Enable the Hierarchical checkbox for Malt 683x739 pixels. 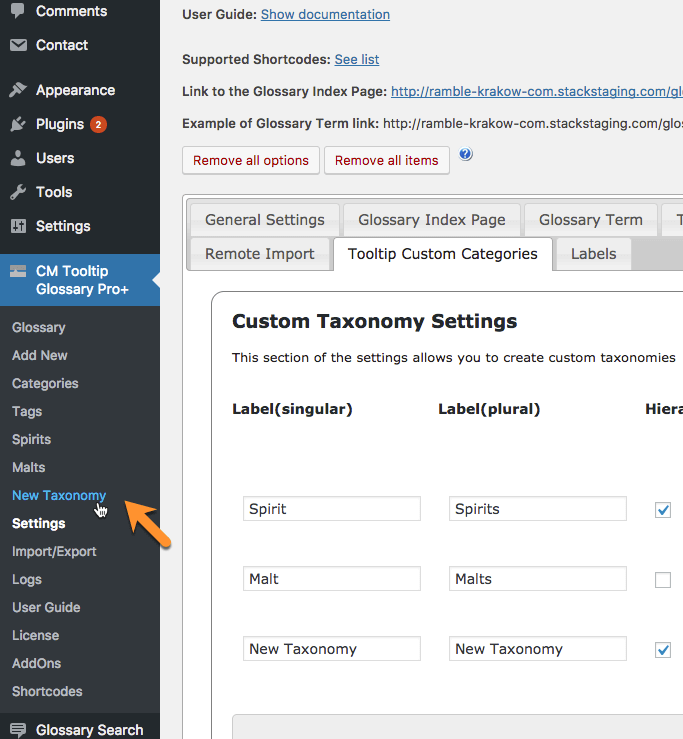[x=662, y=580]
